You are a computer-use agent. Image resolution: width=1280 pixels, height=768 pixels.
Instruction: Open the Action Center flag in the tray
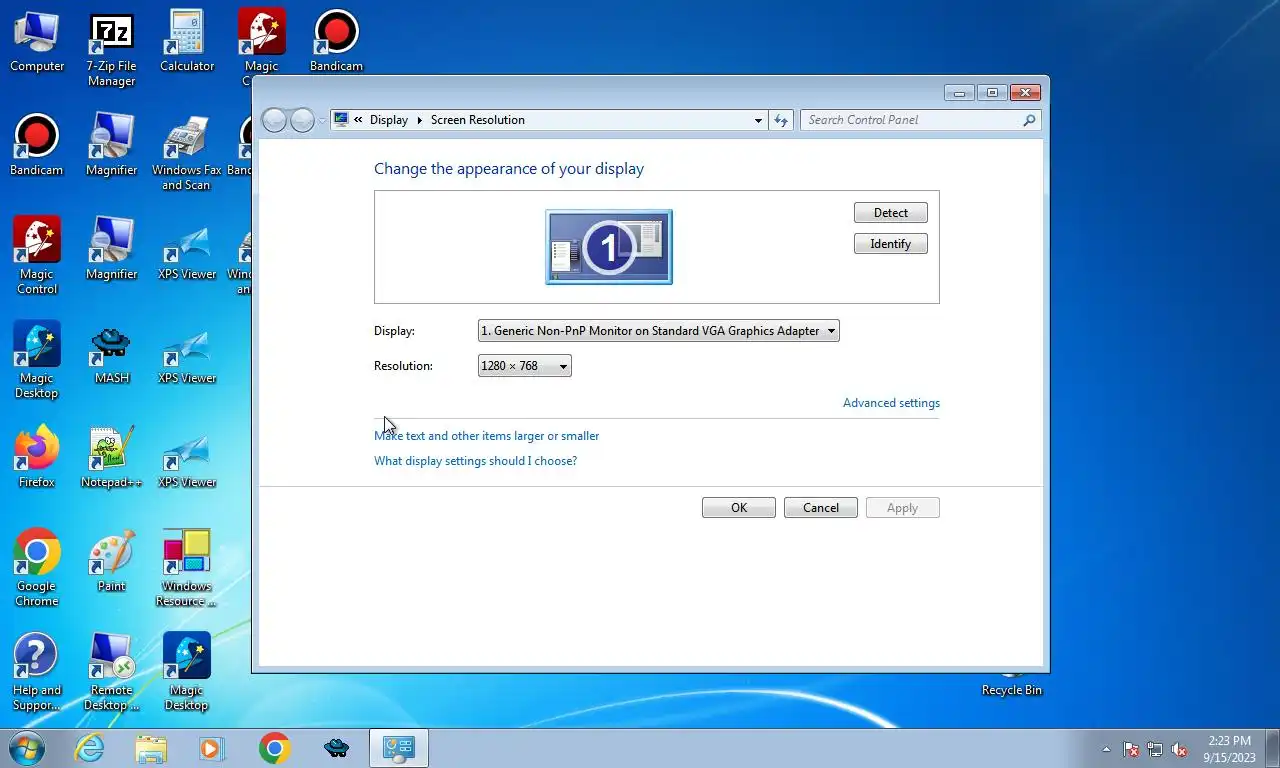[x=1131, y=749]
